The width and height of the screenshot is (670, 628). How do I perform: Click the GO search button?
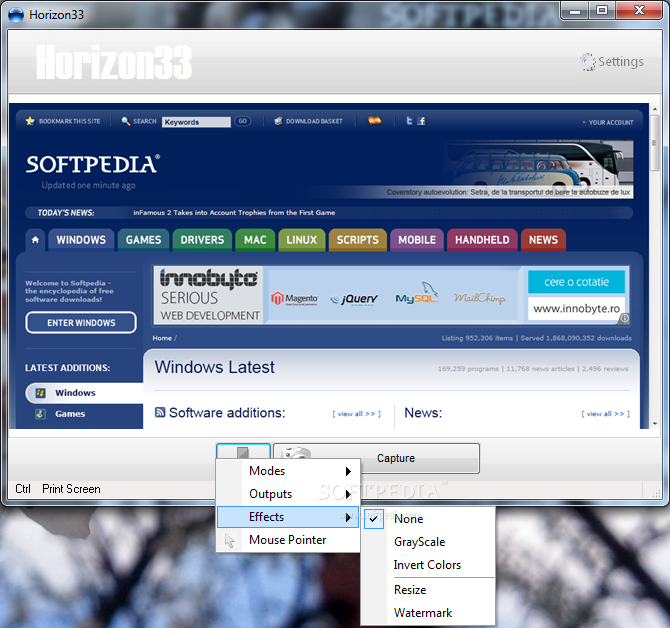(243, 121)
